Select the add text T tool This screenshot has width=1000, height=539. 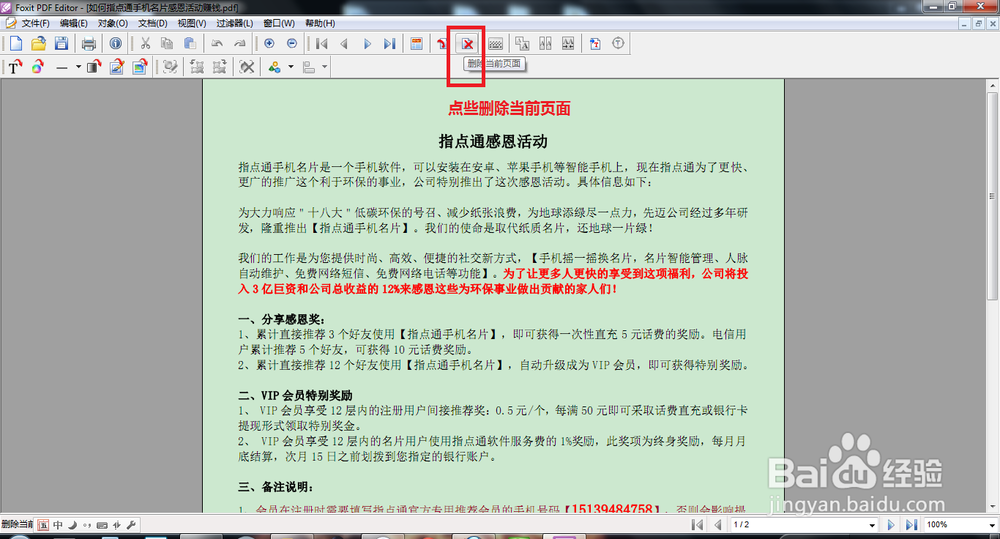pyautogui.click(x=15, y=66)
